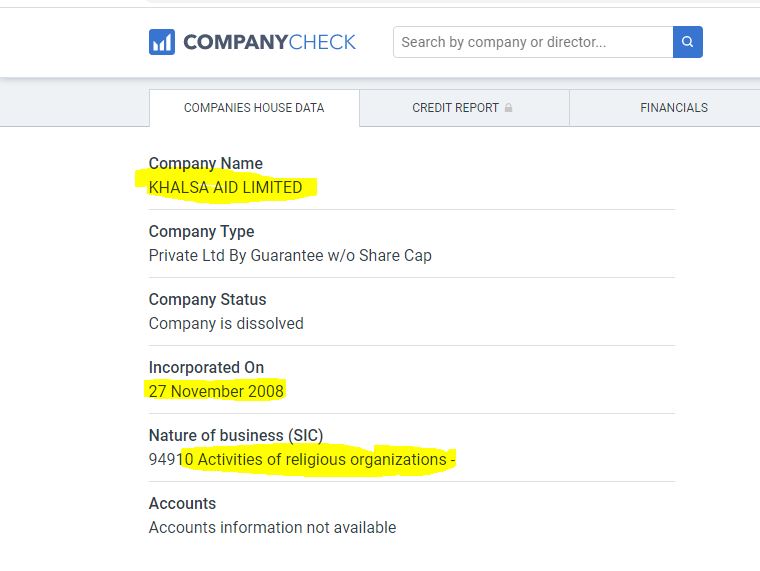Click the 27 November 2008 incorporation date

tap(216, 391)
